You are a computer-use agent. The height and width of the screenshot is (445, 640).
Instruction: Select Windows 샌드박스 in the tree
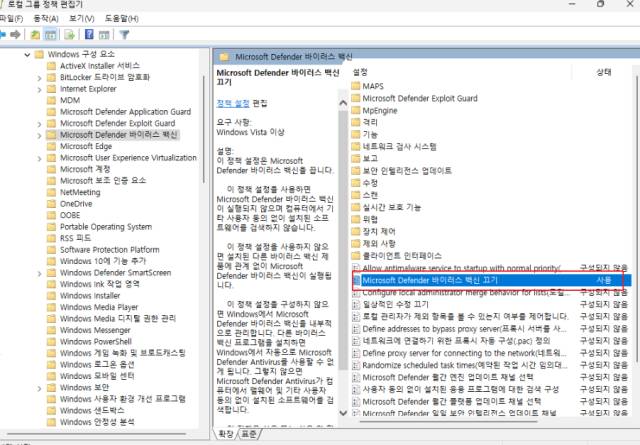92,410
